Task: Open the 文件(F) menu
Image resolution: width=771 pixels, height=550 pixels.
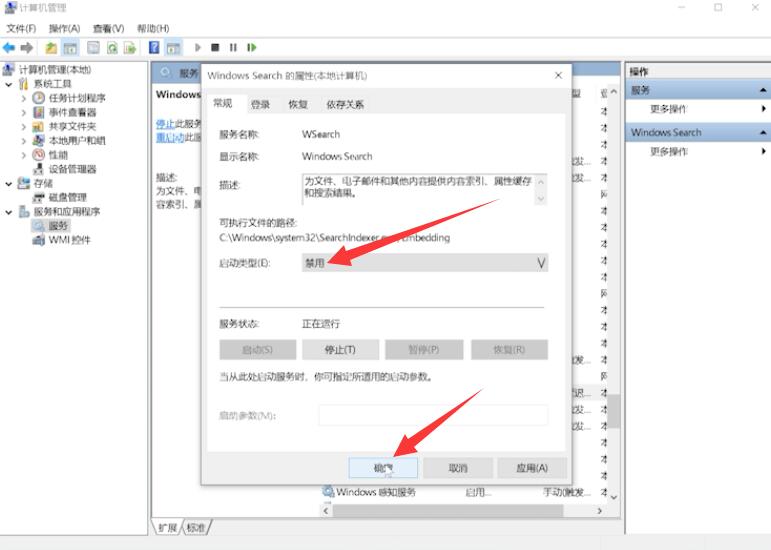Action: pyautogui.click(x=21, y=29)
